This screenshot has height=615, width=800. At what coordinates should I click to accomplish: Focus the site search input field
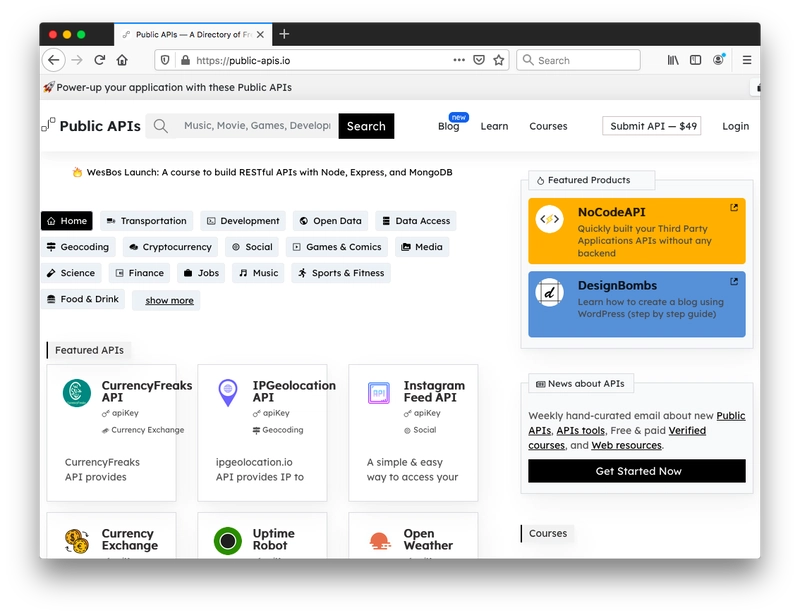(x=257, y=126)
